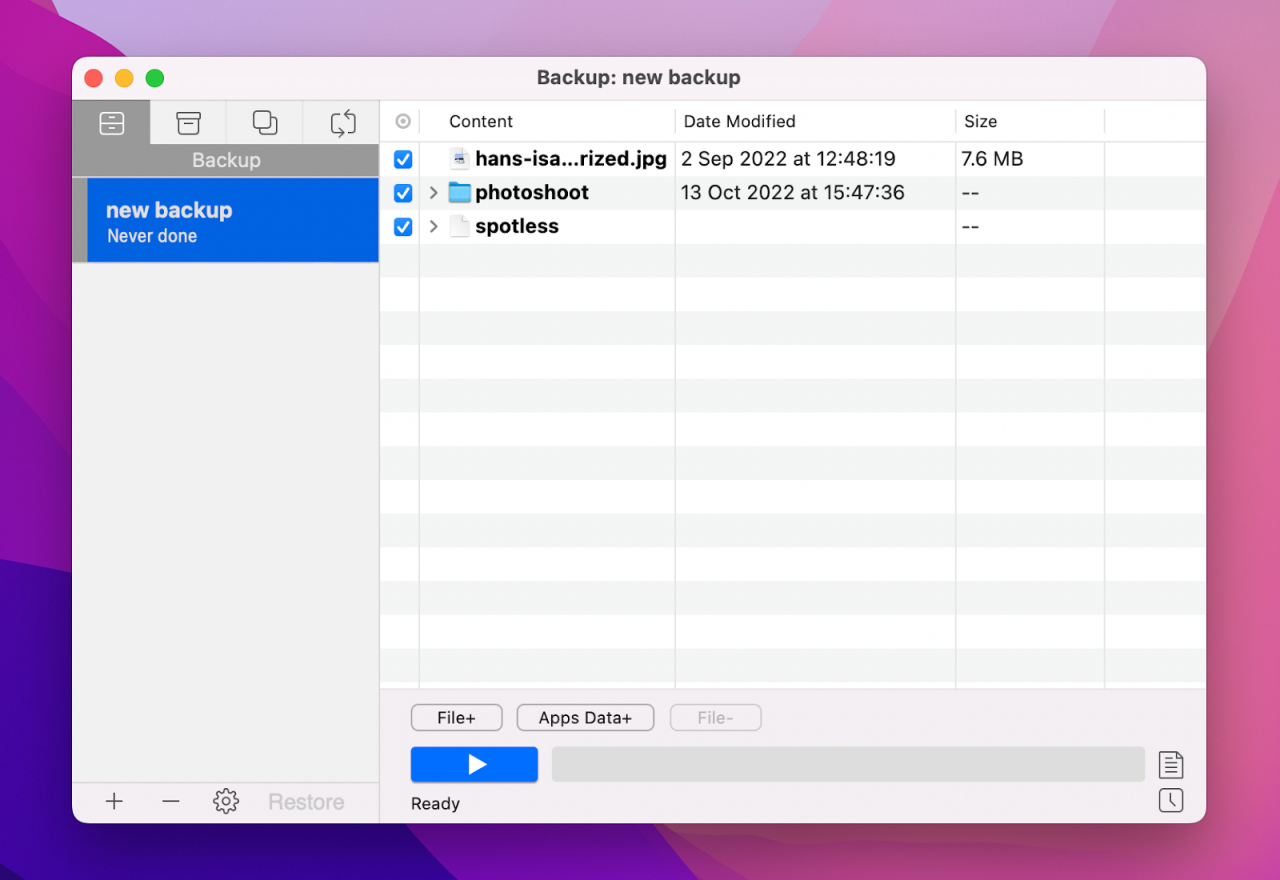1280x880 pixels.
Task: Uncheck the hans-isa...rized.jpg checkbox
Action: pyautogui.click(x=403, y=159)
